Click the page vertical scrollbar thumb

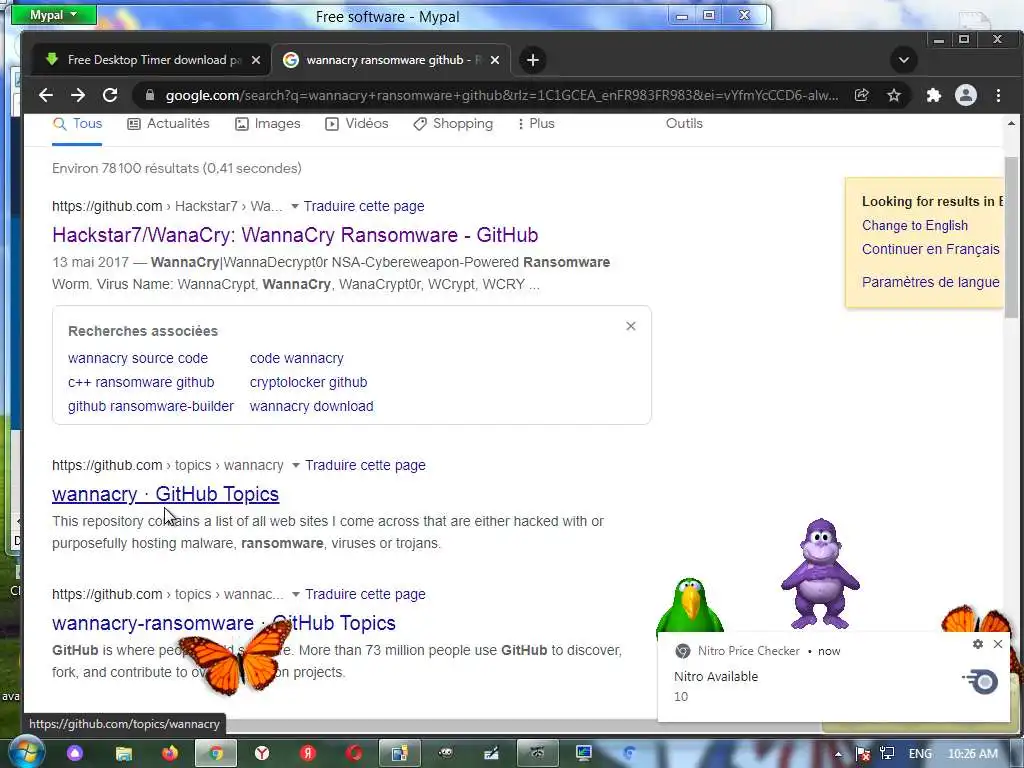[x=1011, y=237]
